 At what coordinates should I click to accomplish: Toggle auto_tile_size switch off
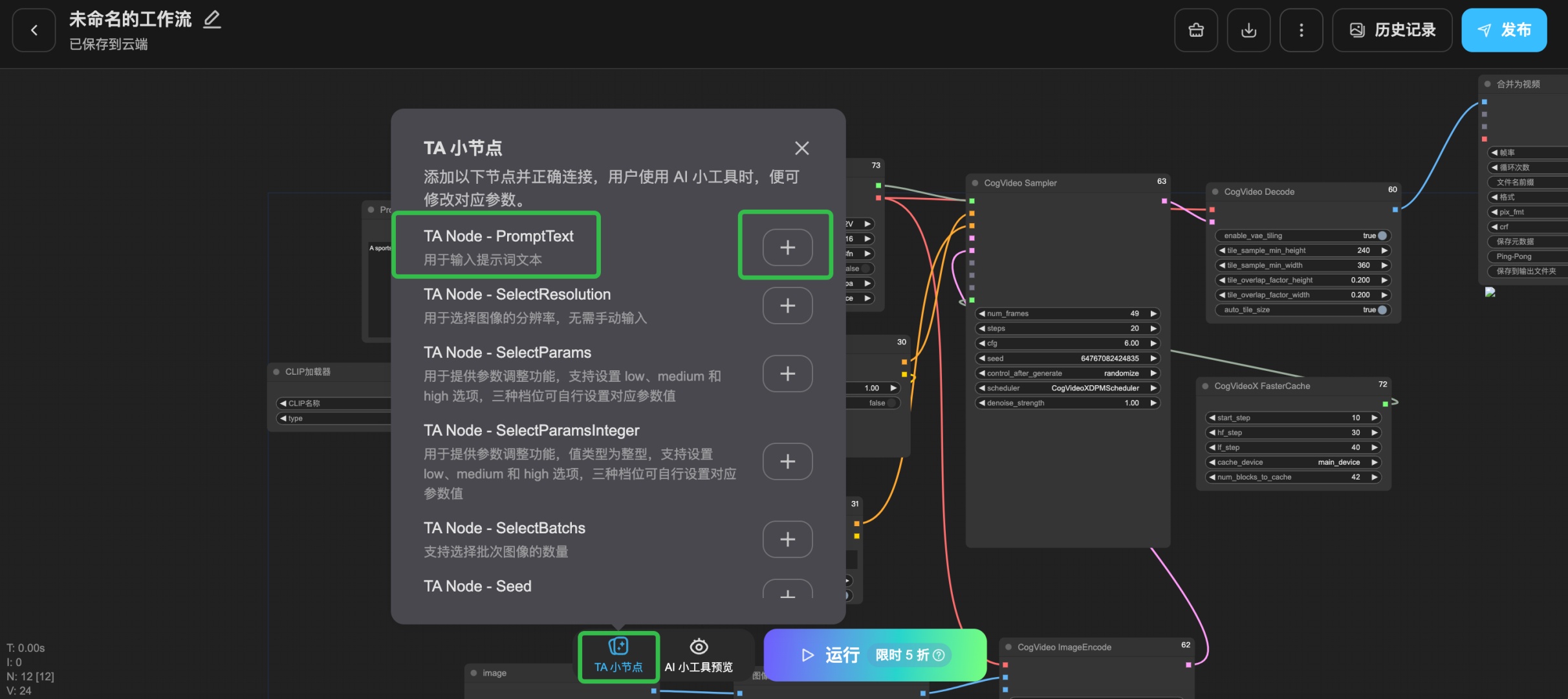point(1382,310)
